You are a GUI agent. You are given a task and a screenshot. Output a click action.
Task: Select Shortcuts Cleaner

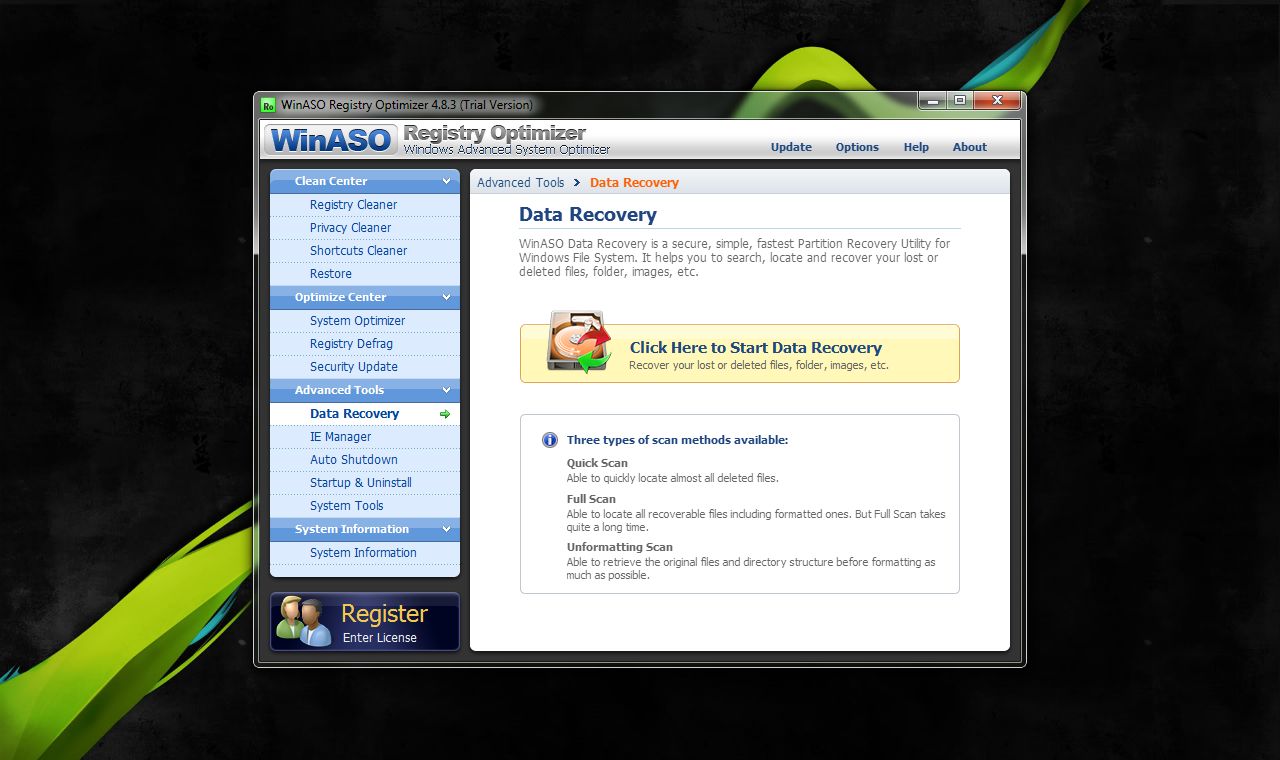pos(365,251)
